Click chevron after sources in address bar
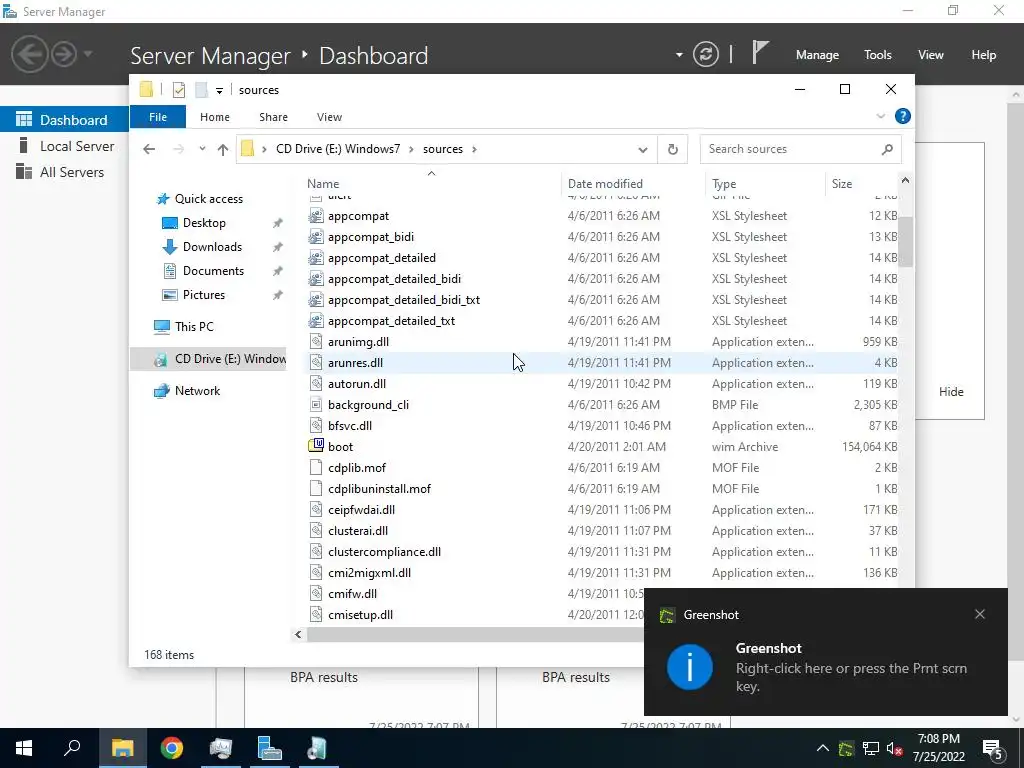 pyautogui.click(x=475, y=149)
